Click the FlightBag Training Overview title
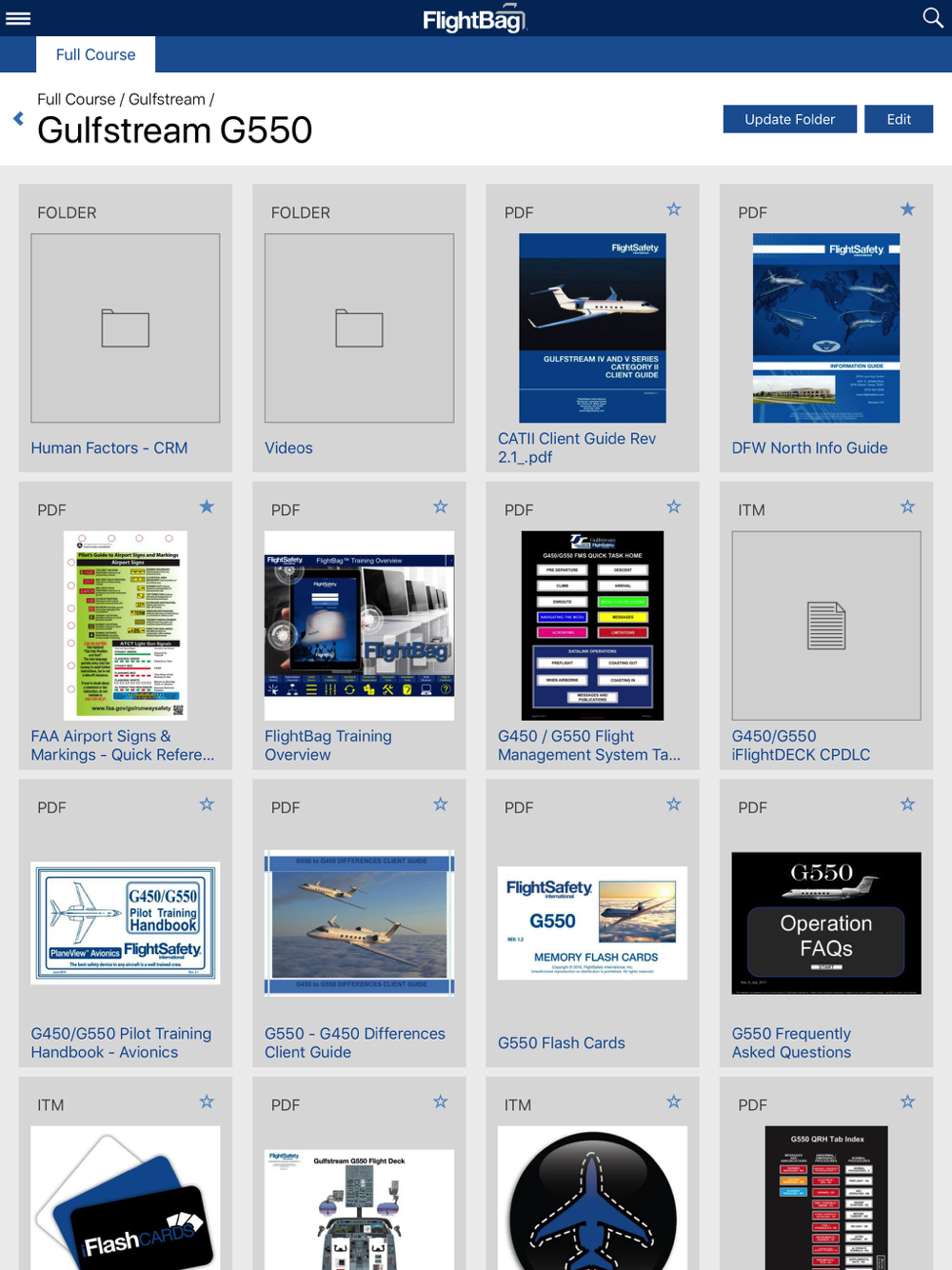952x1270 pixels. pyautogui.click(x=328, y=745)
